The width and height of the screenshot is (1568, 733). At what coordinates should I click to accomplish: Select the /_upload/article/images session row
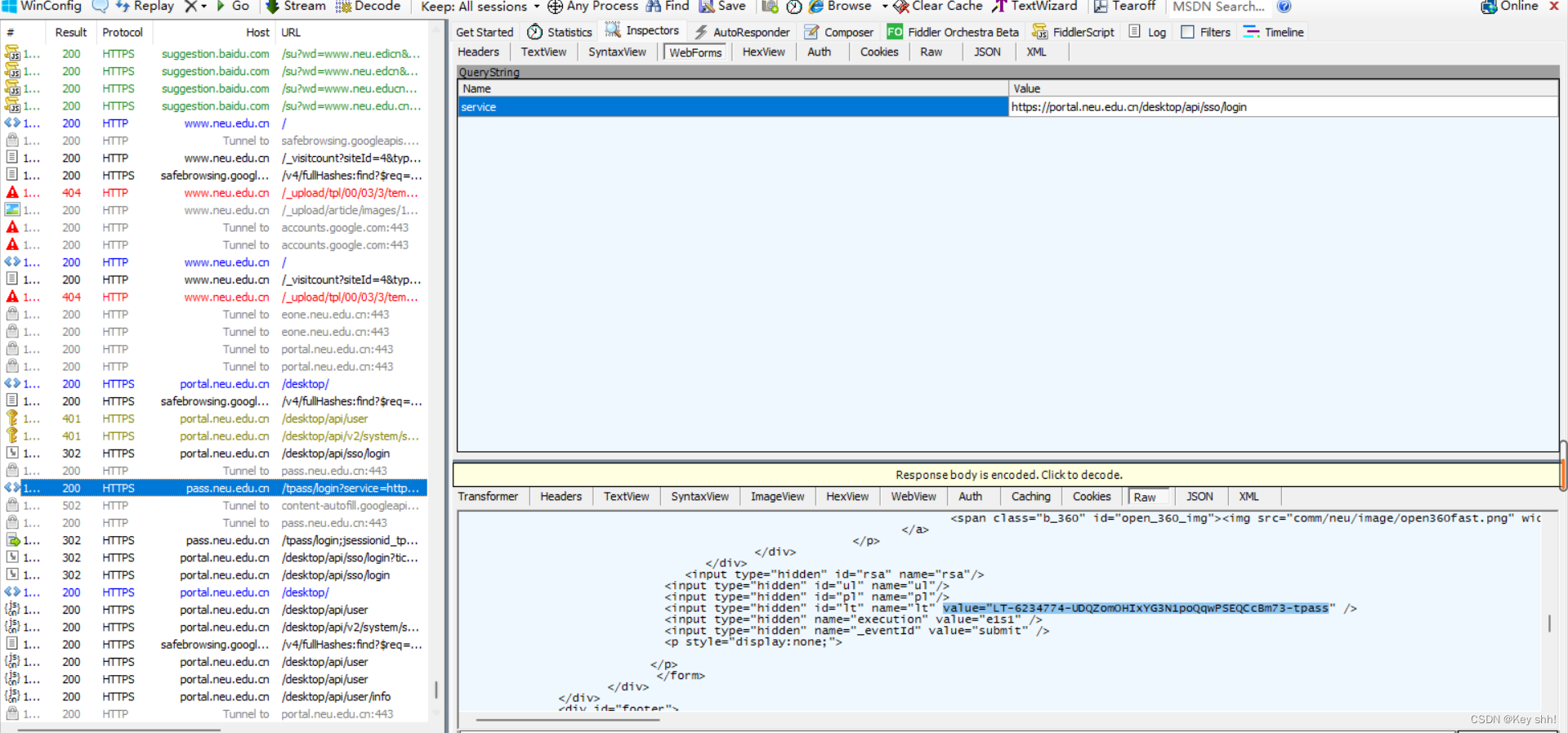(214, 210)
